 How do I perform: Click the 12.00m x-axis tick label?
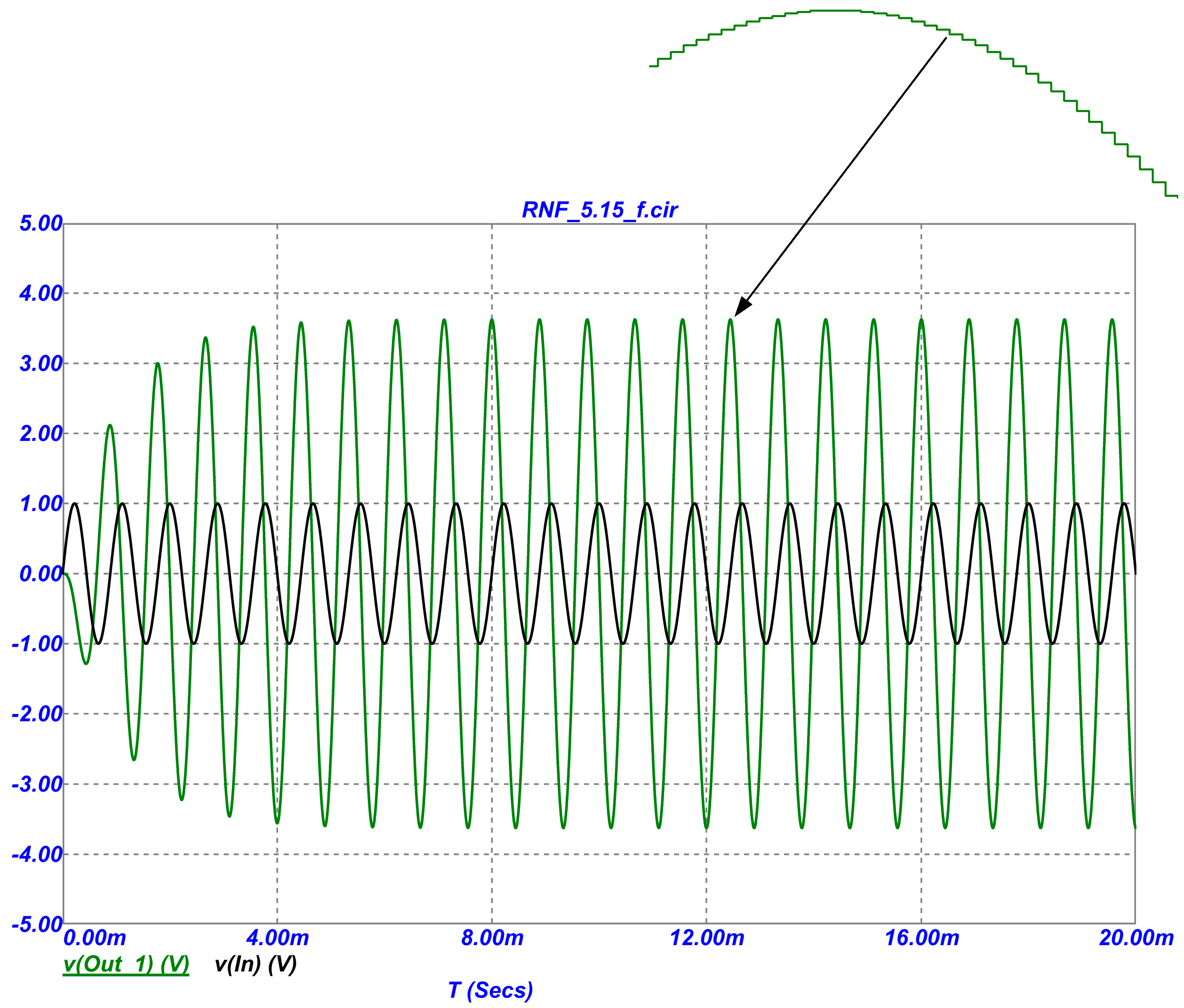(x=707, y=938)
